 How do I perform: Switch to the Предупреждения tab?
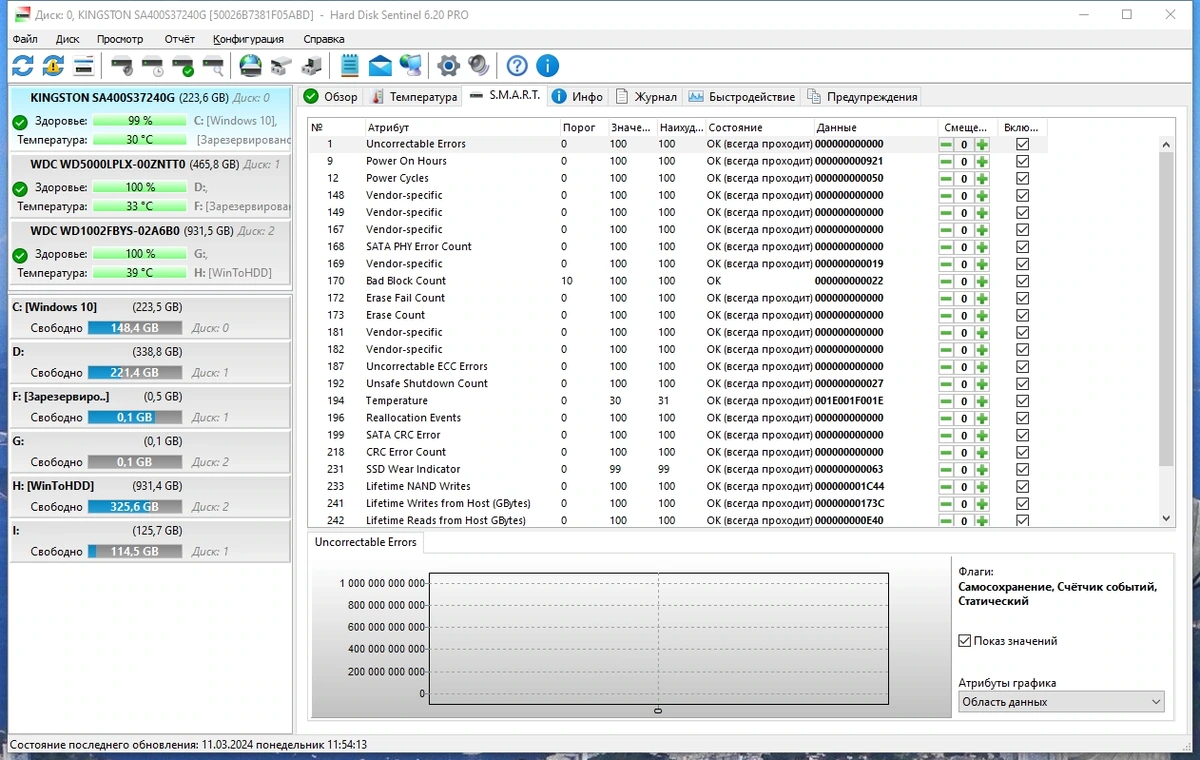coord(862,97)
